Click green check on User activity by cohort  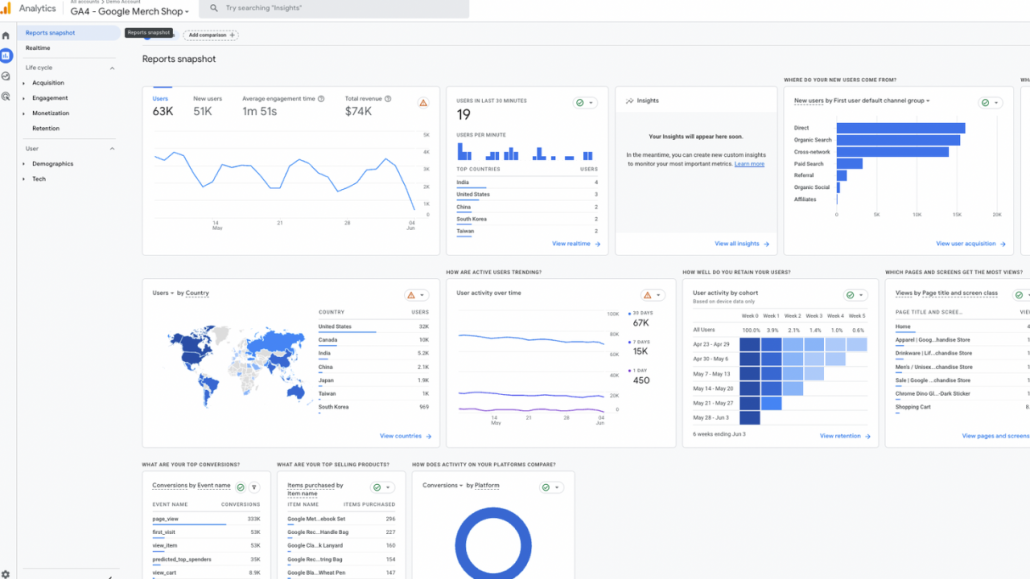[x=850, y=295]
